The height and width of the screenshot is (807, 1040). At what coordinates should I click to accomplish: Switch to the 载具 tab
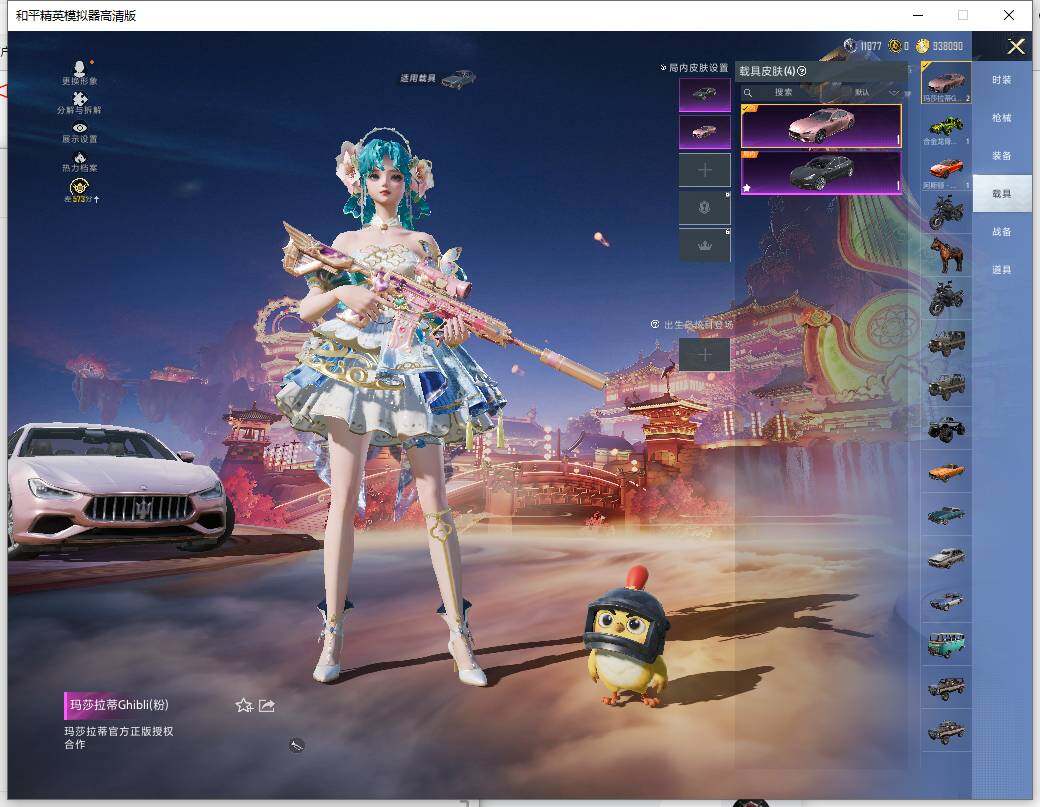click(x=1002, y=194)
